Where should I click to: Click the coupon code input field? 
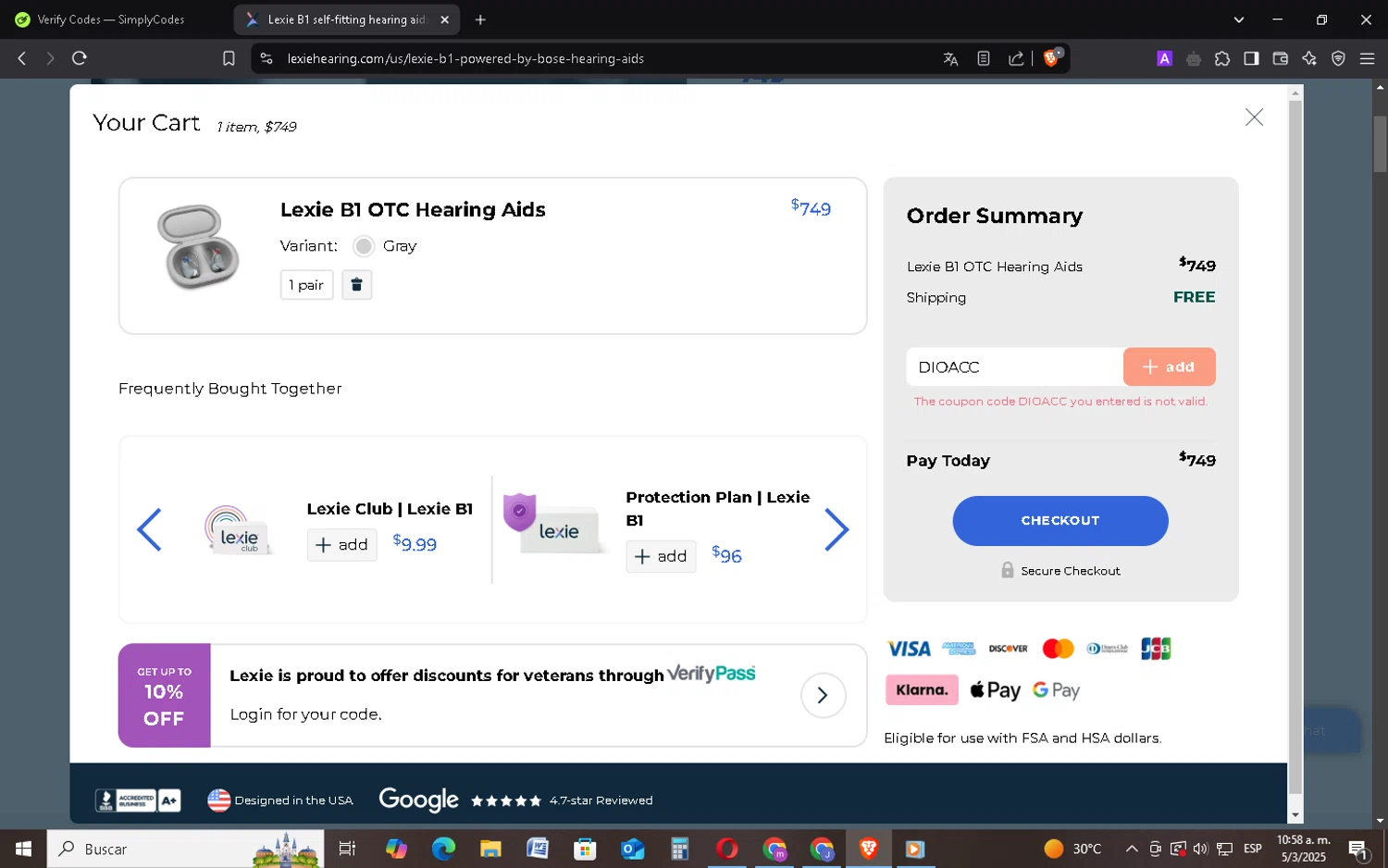point(1014,367)
